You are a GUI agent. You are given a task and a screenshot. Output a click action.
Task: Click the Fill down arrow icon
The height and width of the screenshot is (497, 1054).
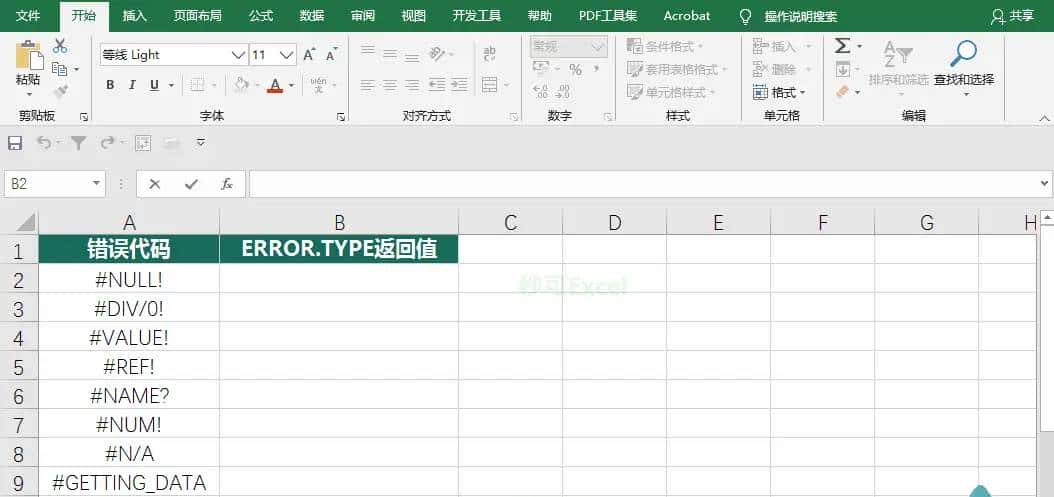tap(842, 69)
